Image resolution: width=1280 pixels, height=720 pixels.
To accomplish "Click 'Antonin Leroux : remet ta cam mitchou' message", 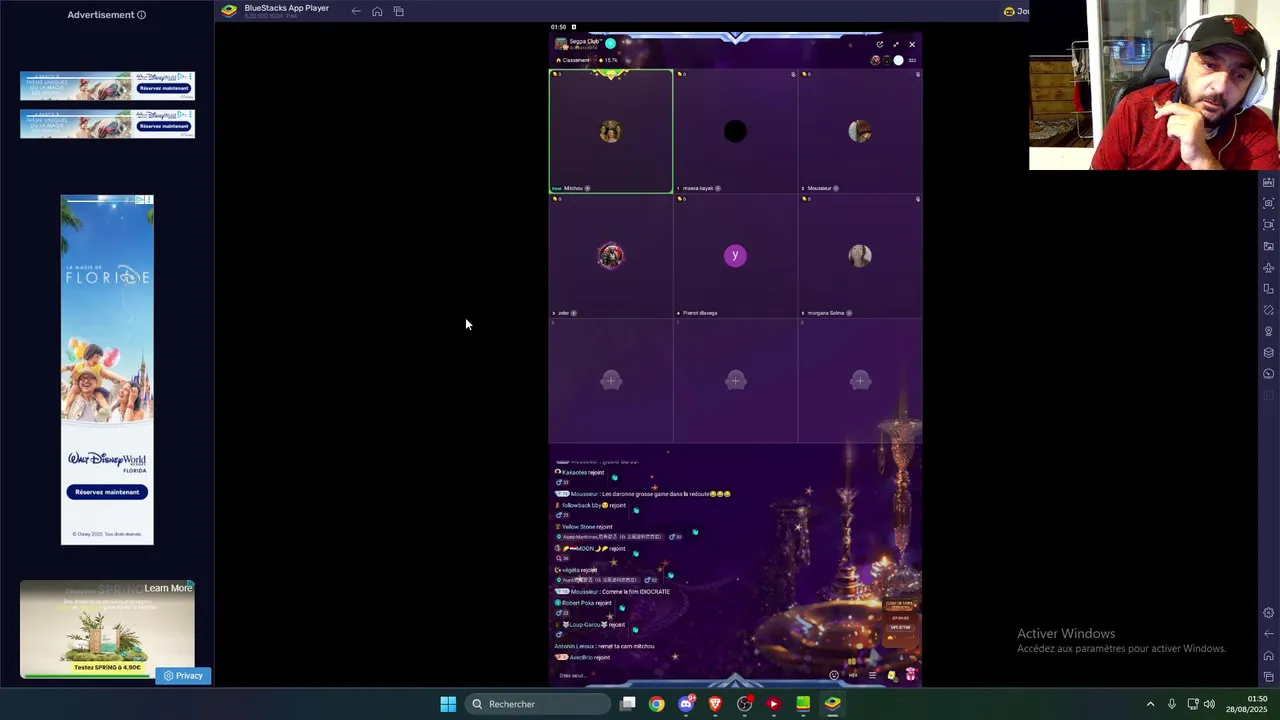I will tap(604, 646).
